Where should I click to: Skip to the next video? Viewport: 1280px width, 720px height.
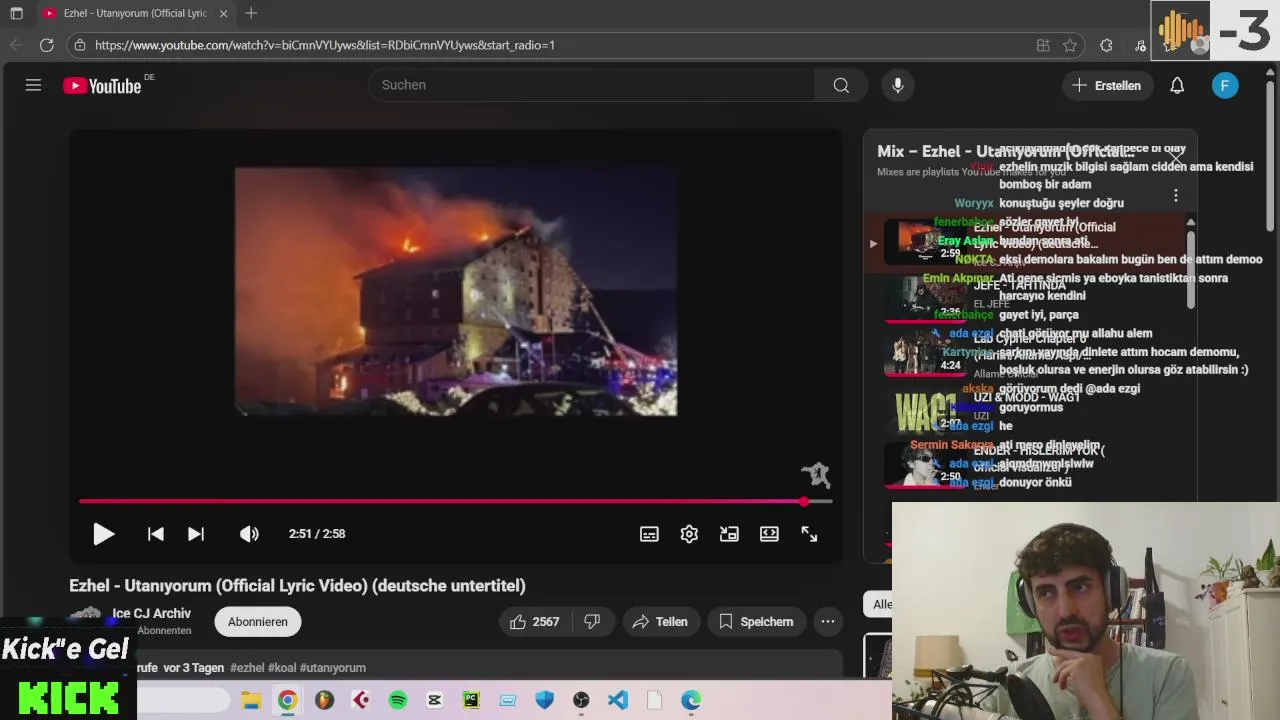(196, 534)
